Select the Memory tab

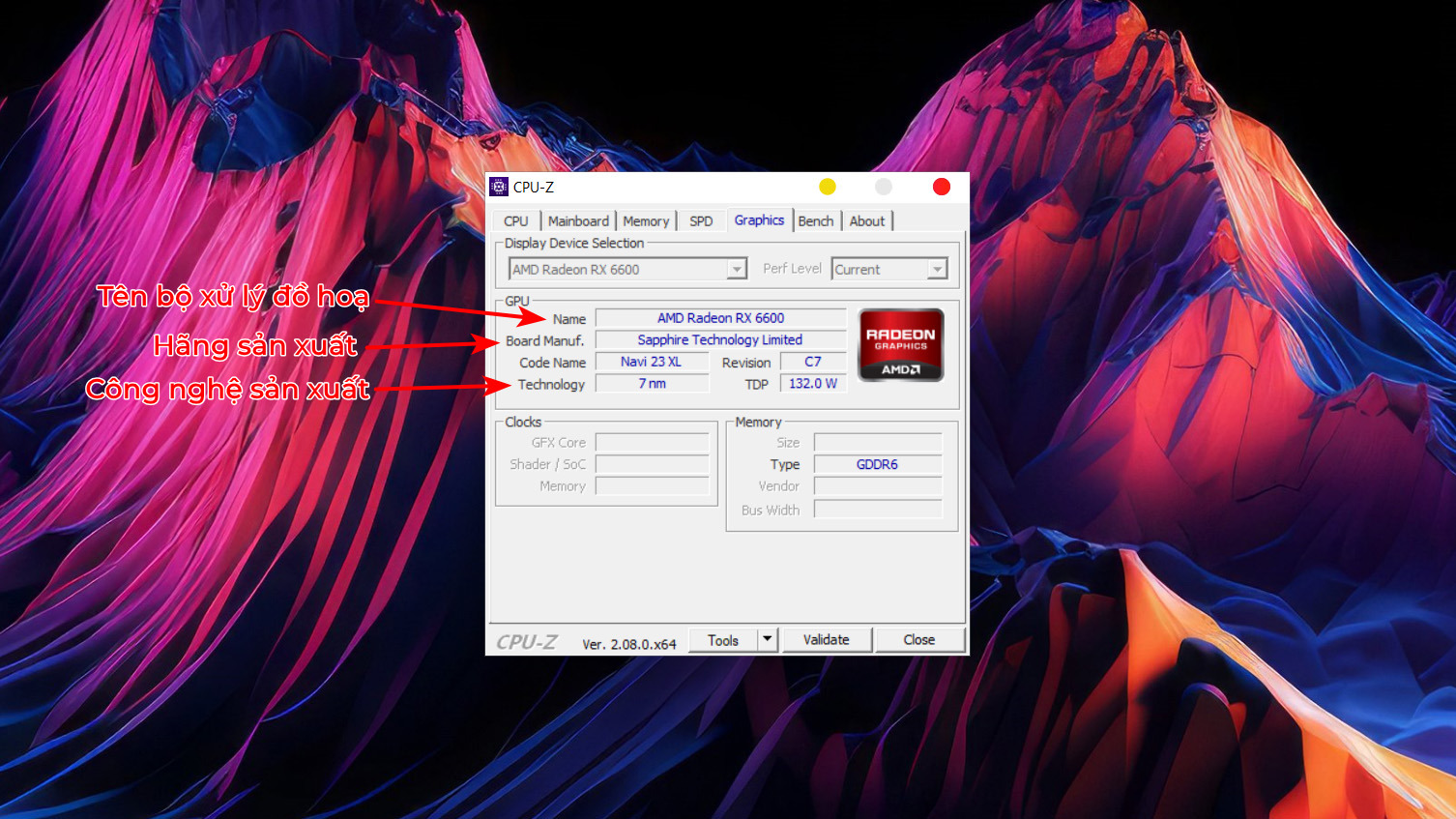pos(646,221)
